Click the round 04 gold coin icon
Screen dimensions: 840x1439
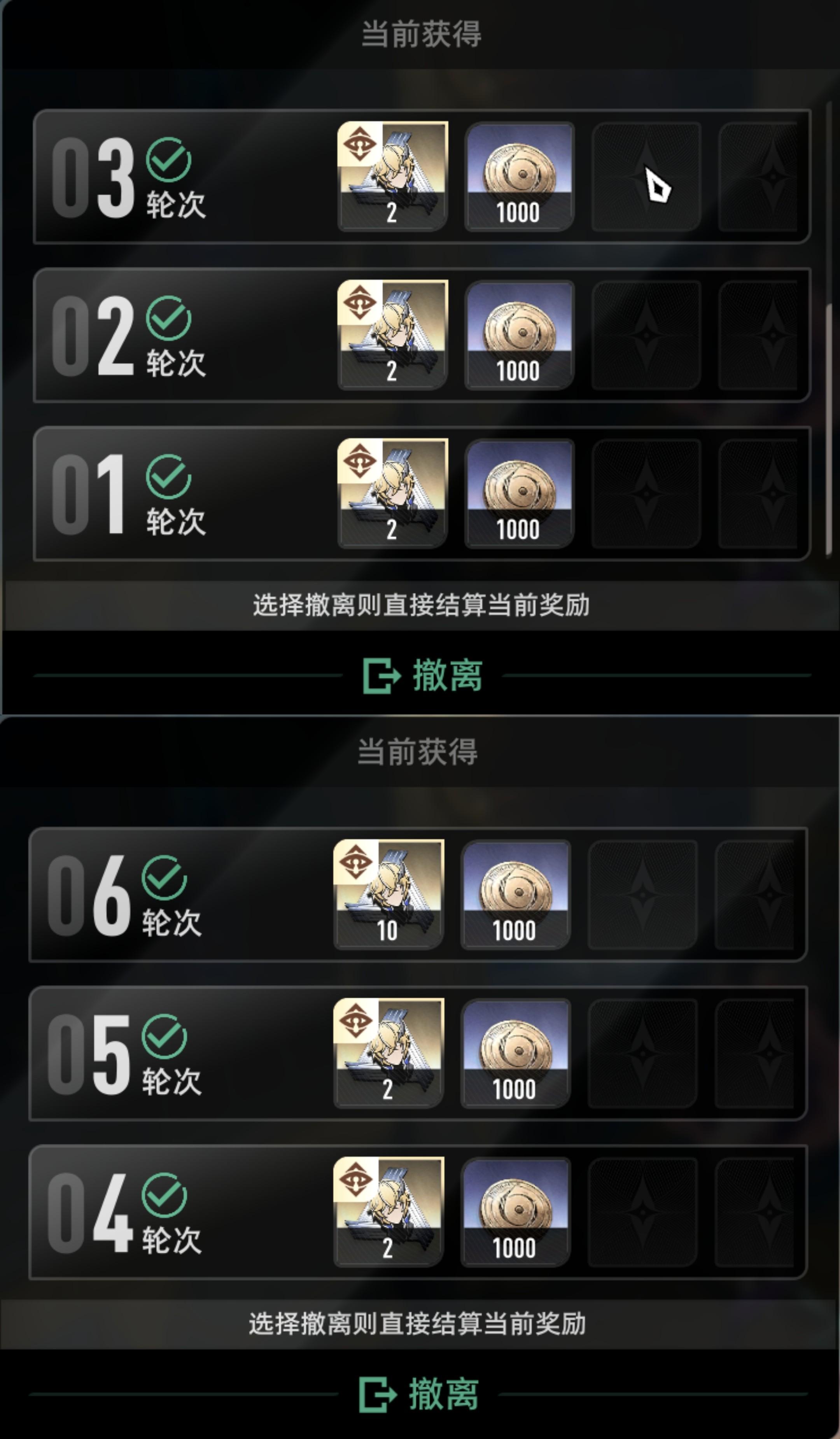pos(515,1212)
